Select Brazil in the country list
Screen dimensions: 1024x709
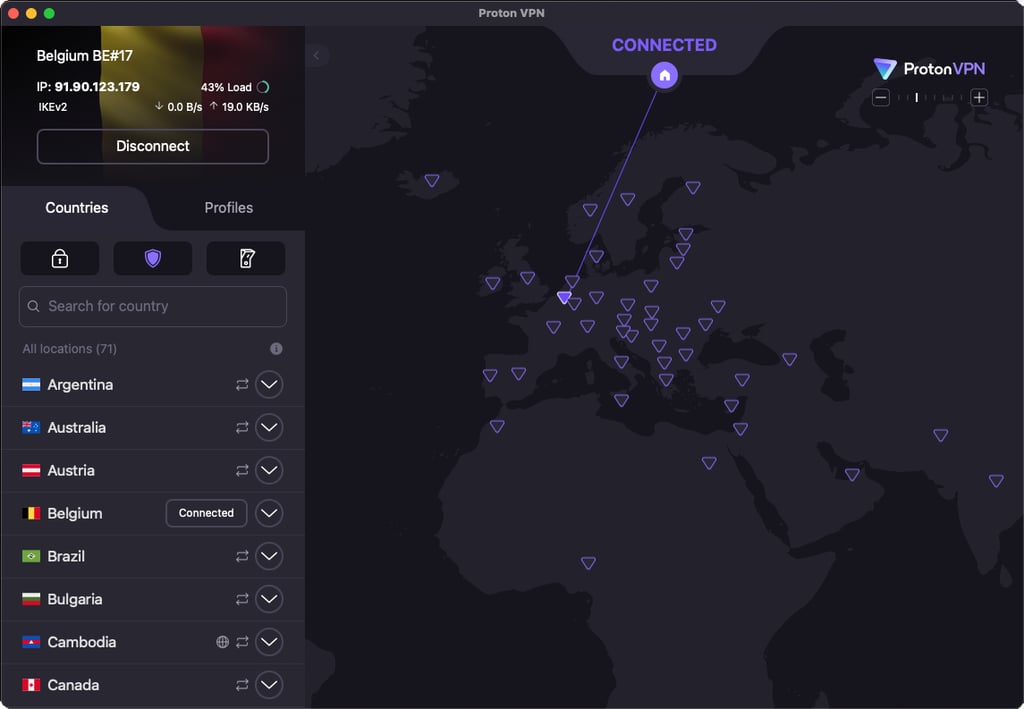[153, 556]
